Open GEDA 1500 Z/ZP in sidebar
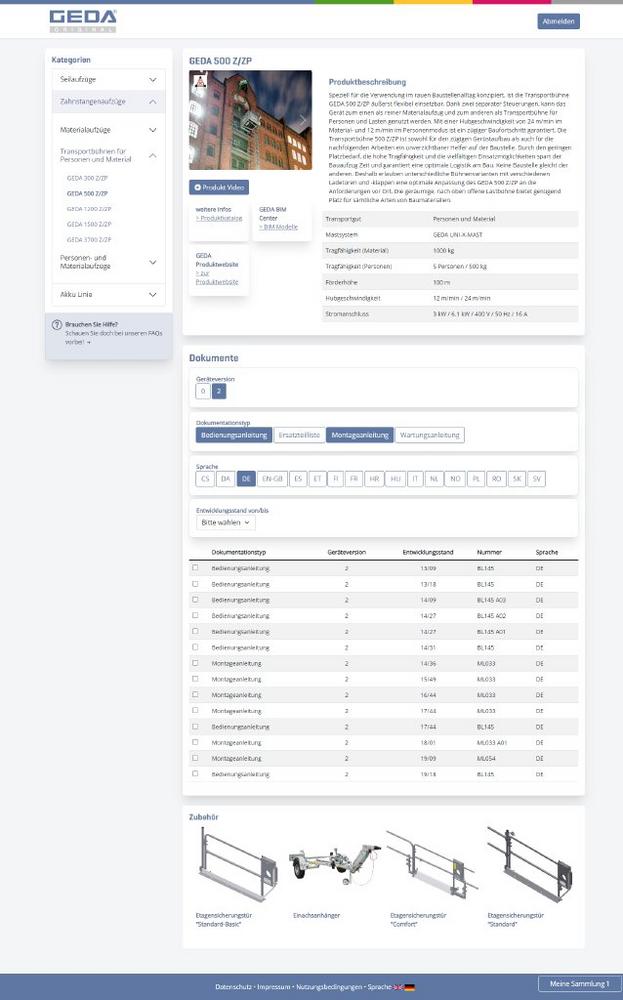623x1000 pixels. pos(89,224)
